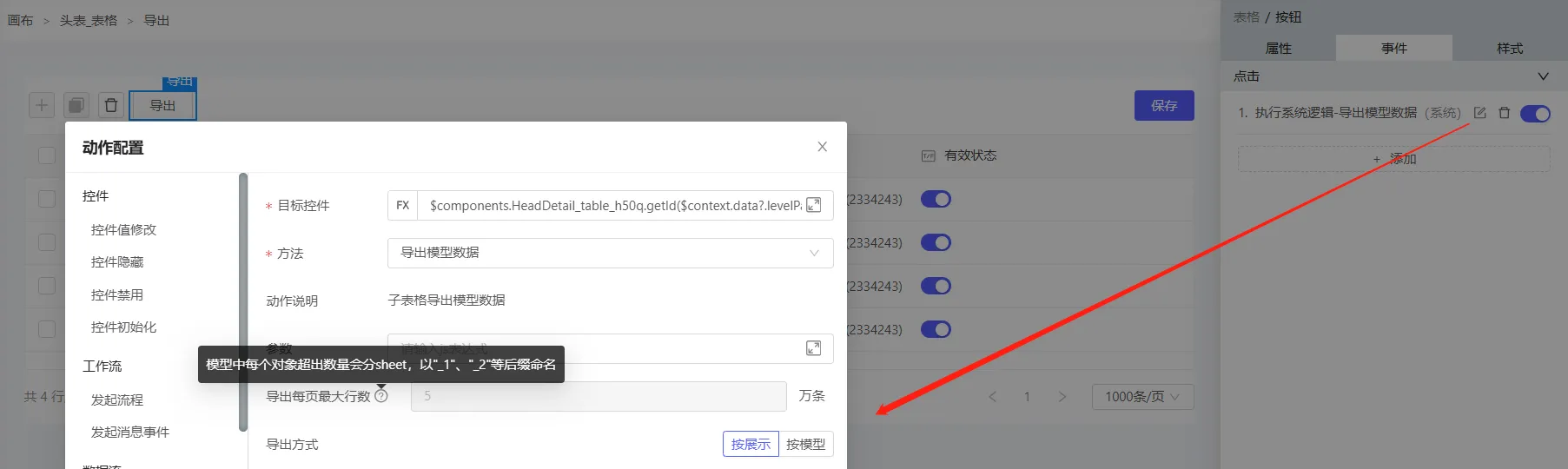1568x469 pixels.
Task: Click the add row plus icon
Action: pyautogui.click(x=41, y=105)
